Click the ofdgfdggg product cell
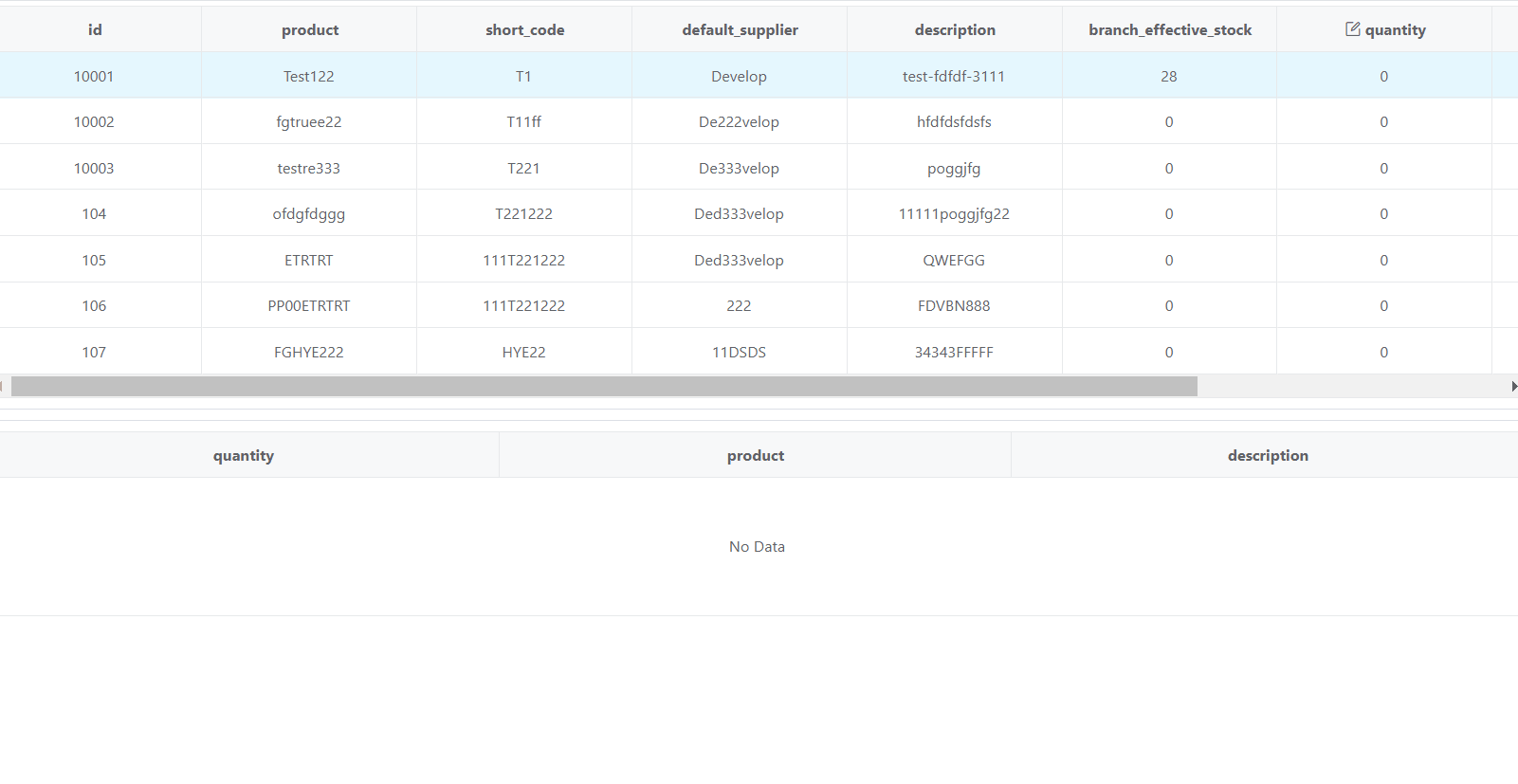 point(309,213)
